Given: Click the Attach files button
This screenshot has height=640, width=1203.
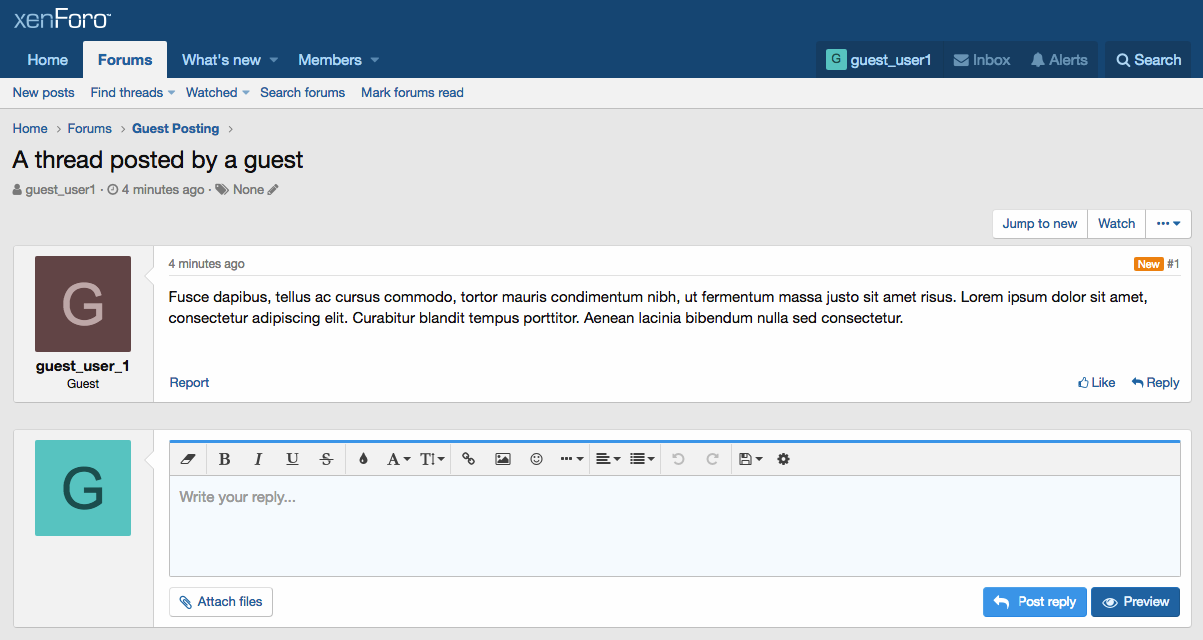Looking at the screenshot, I should pos(221,602).
